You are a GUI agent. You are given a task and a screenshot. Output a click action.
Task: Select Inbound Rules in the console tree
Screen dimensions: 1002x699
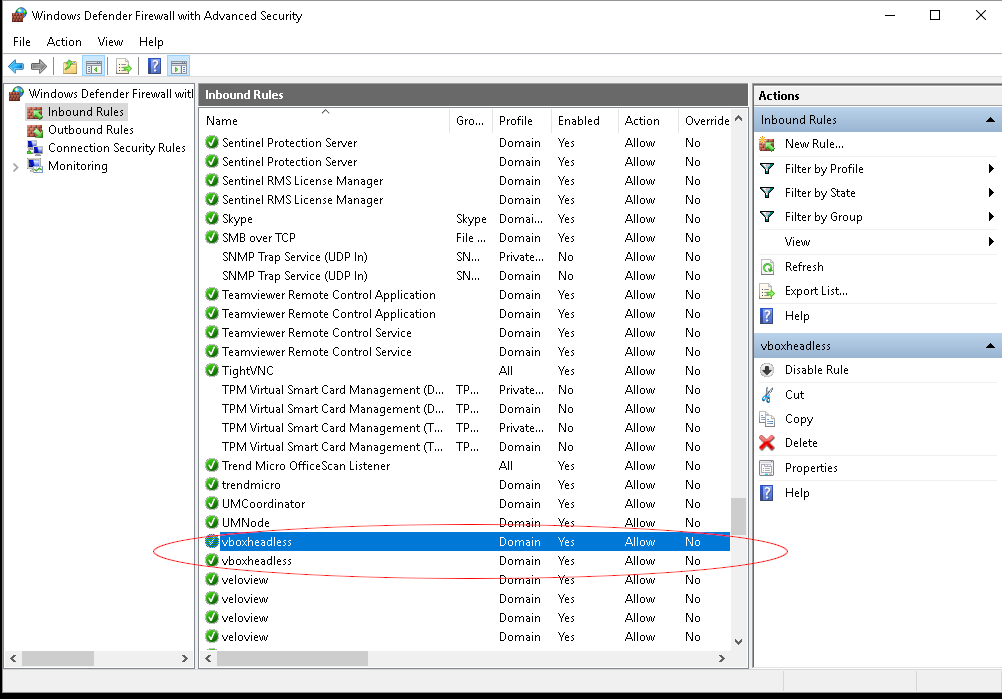point(86,112)
